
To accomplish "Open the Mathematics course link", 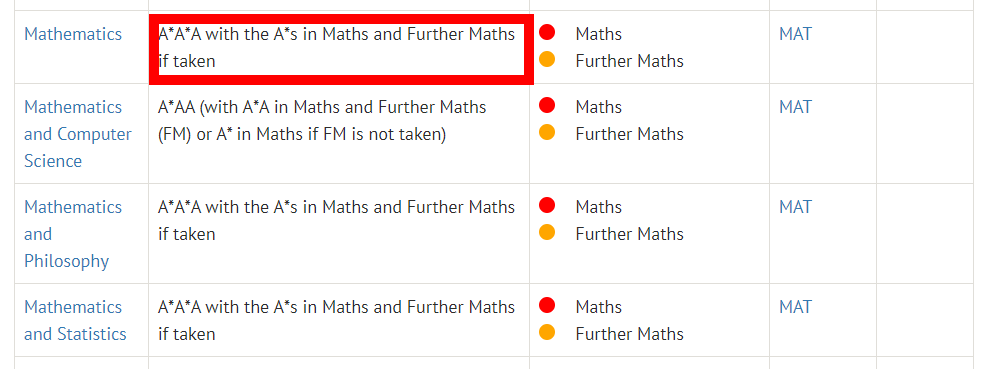I will (73, 34).
